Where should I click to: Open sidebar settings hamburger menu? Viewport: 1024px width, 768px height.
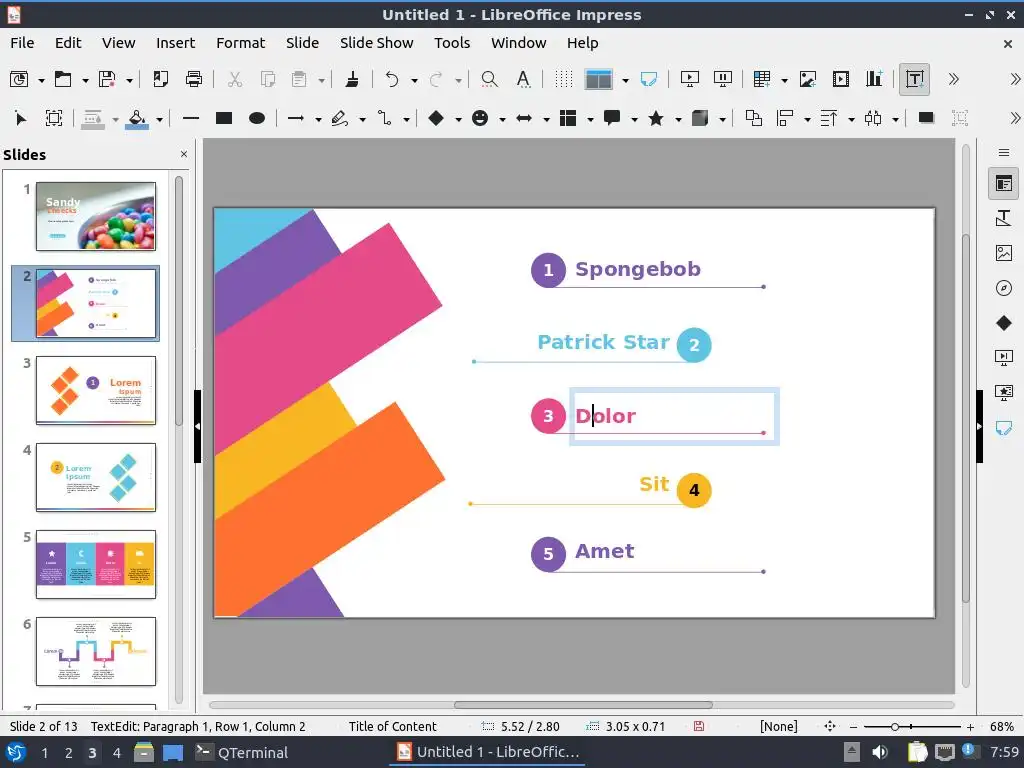point(1004,152)
